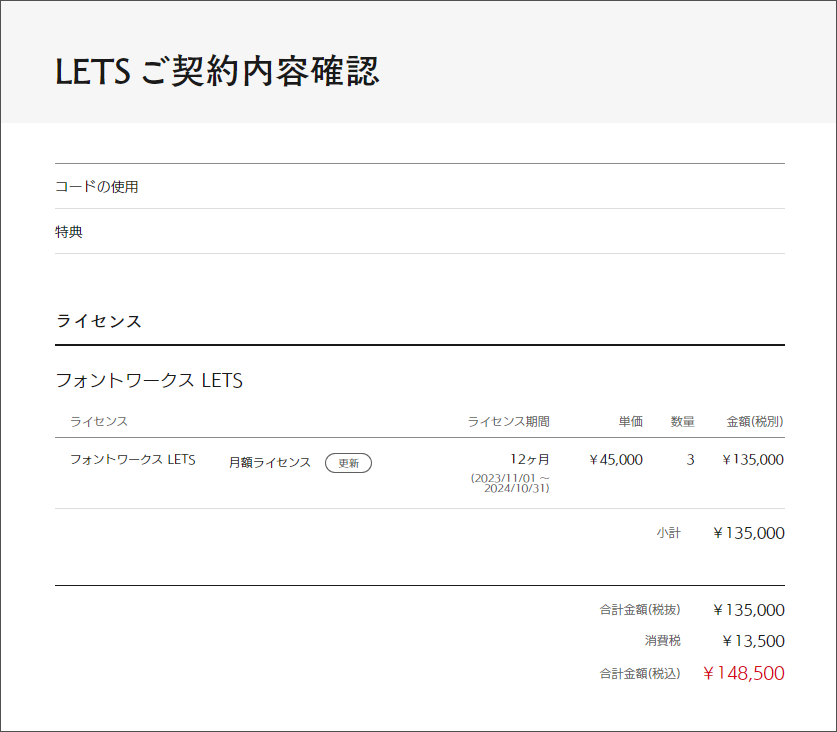Click the ライセンス column header
Screen dimensions: 837x732
tap(99, 421)
